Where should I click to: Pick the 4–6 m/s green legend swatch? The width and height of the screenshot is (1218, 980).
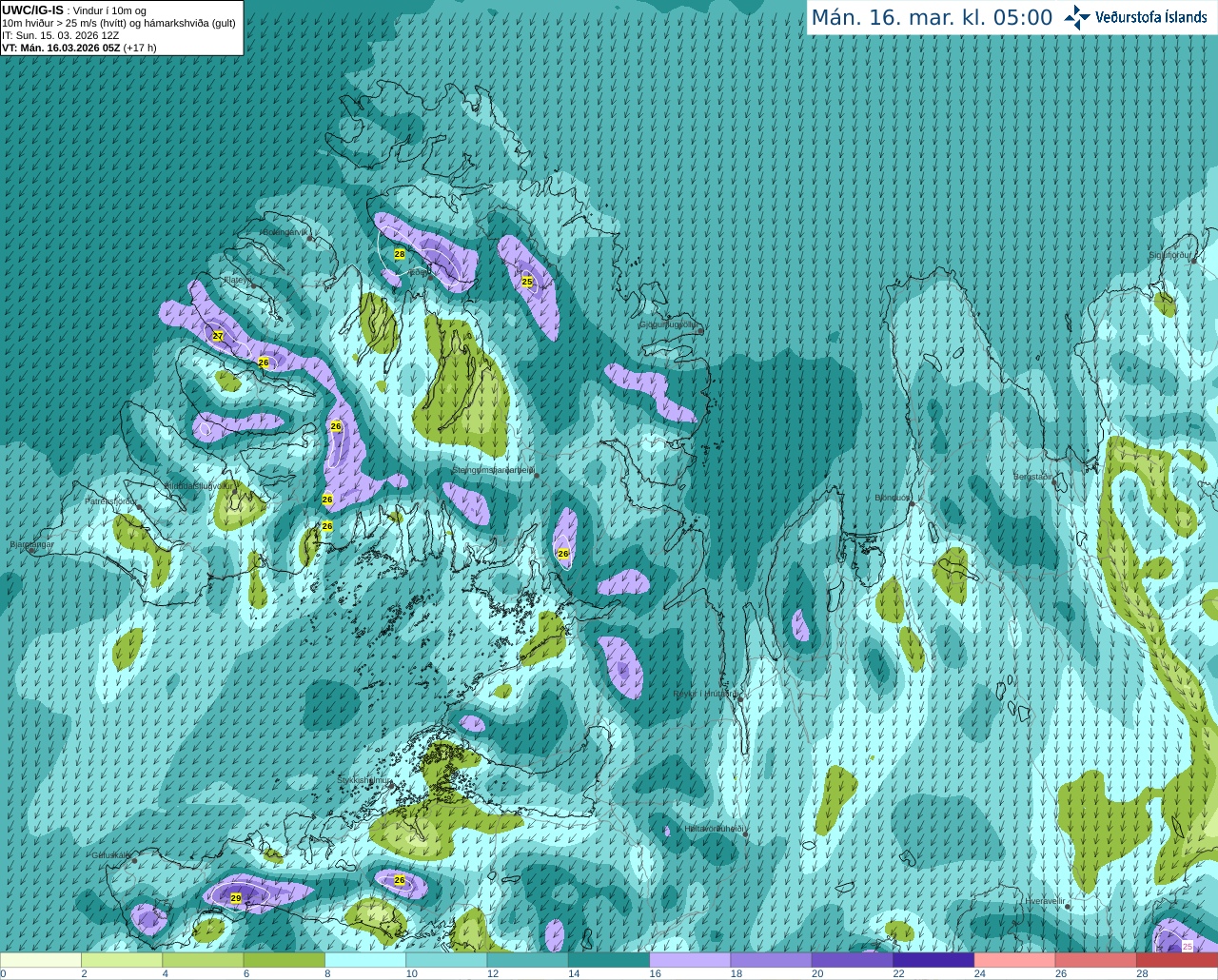pos(203,960)
